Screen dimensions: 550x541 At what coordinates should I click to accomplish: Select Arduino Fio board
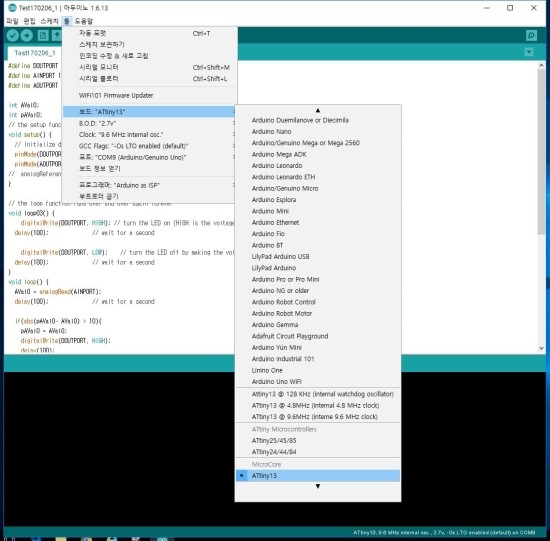click(318, 234)
